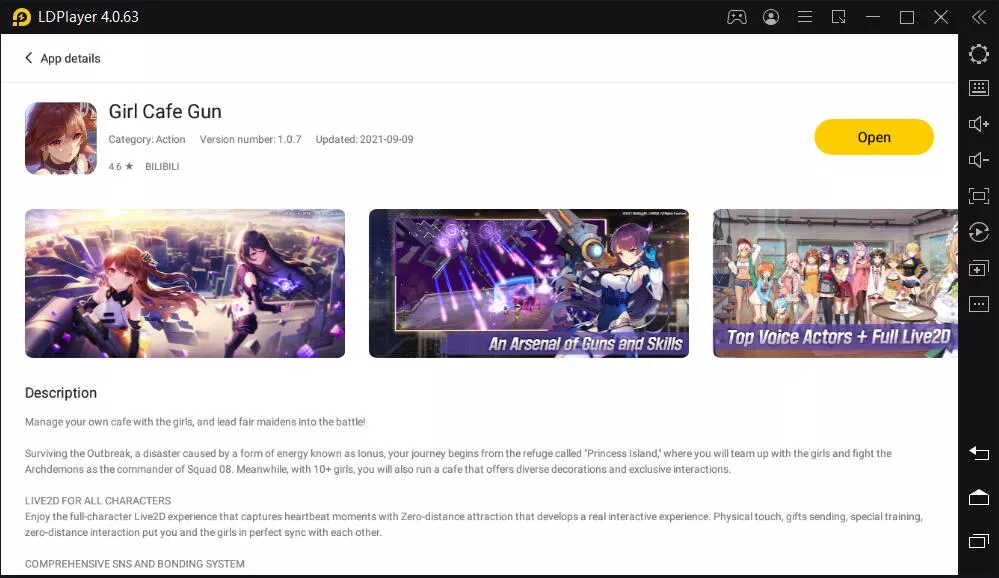The height and width of the screenshot is (578, 999).
Task: Click the Updated: 2021-09-09 text
Action: point(364,140)
